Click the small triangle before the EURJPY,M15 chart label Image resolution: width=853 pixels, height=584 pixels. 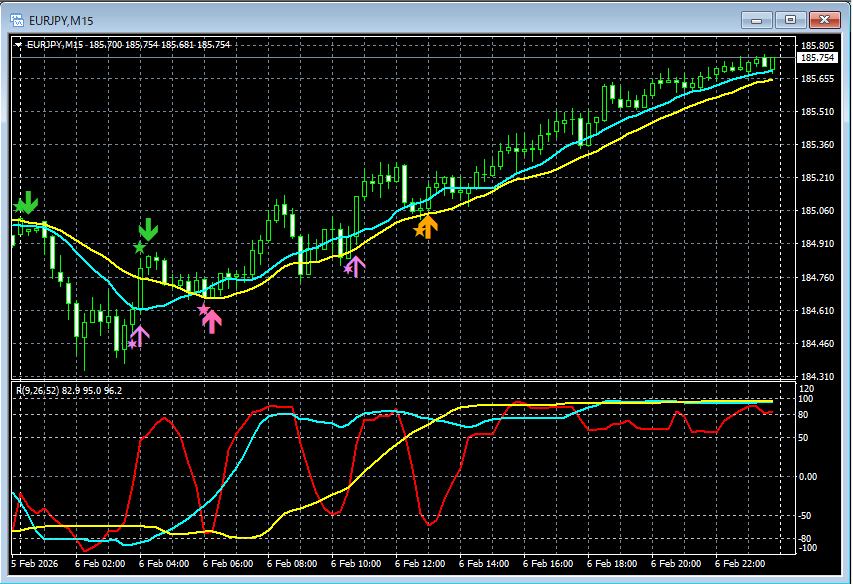(18, 45)
